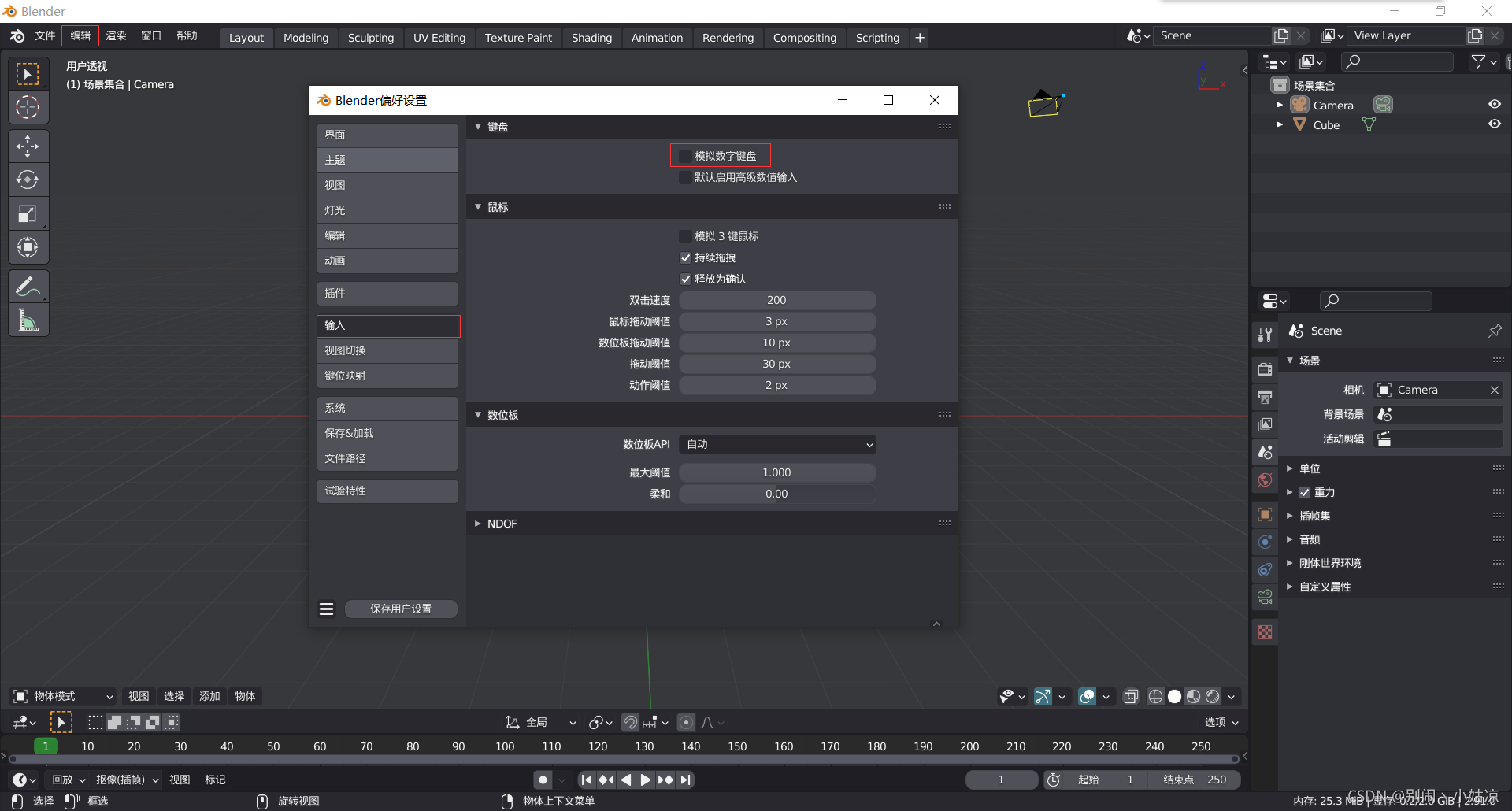1512x811 pixels.
Task: Select the Box Select tool in toolbar
Action: click(28, 74)
